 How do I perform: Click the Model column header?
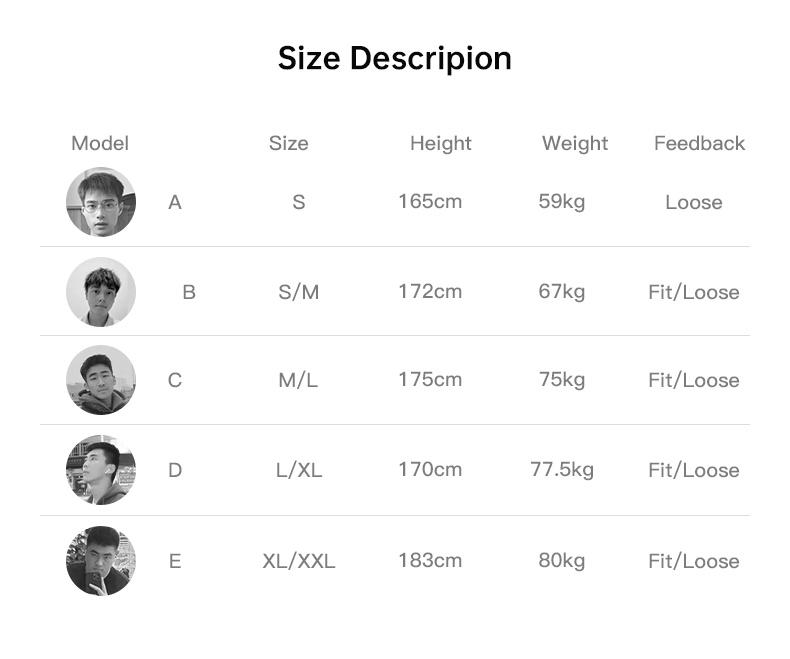tap(100, 143)
